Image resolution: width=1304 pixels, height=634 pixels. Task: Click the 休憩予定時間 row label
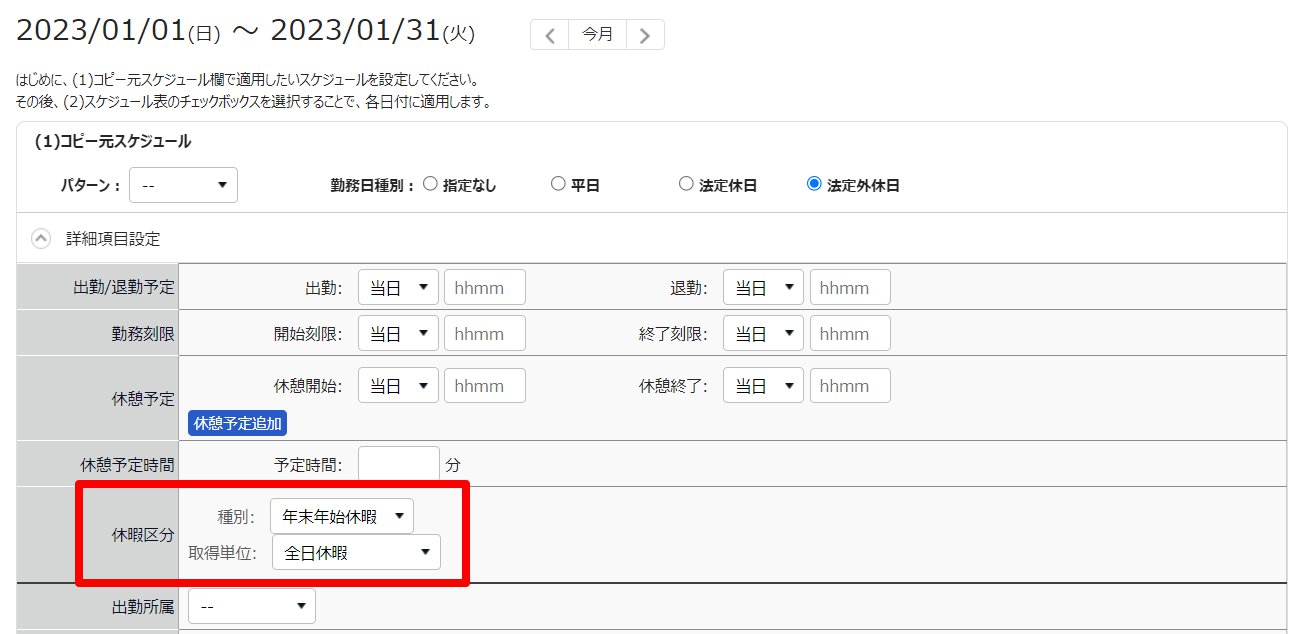127,465
